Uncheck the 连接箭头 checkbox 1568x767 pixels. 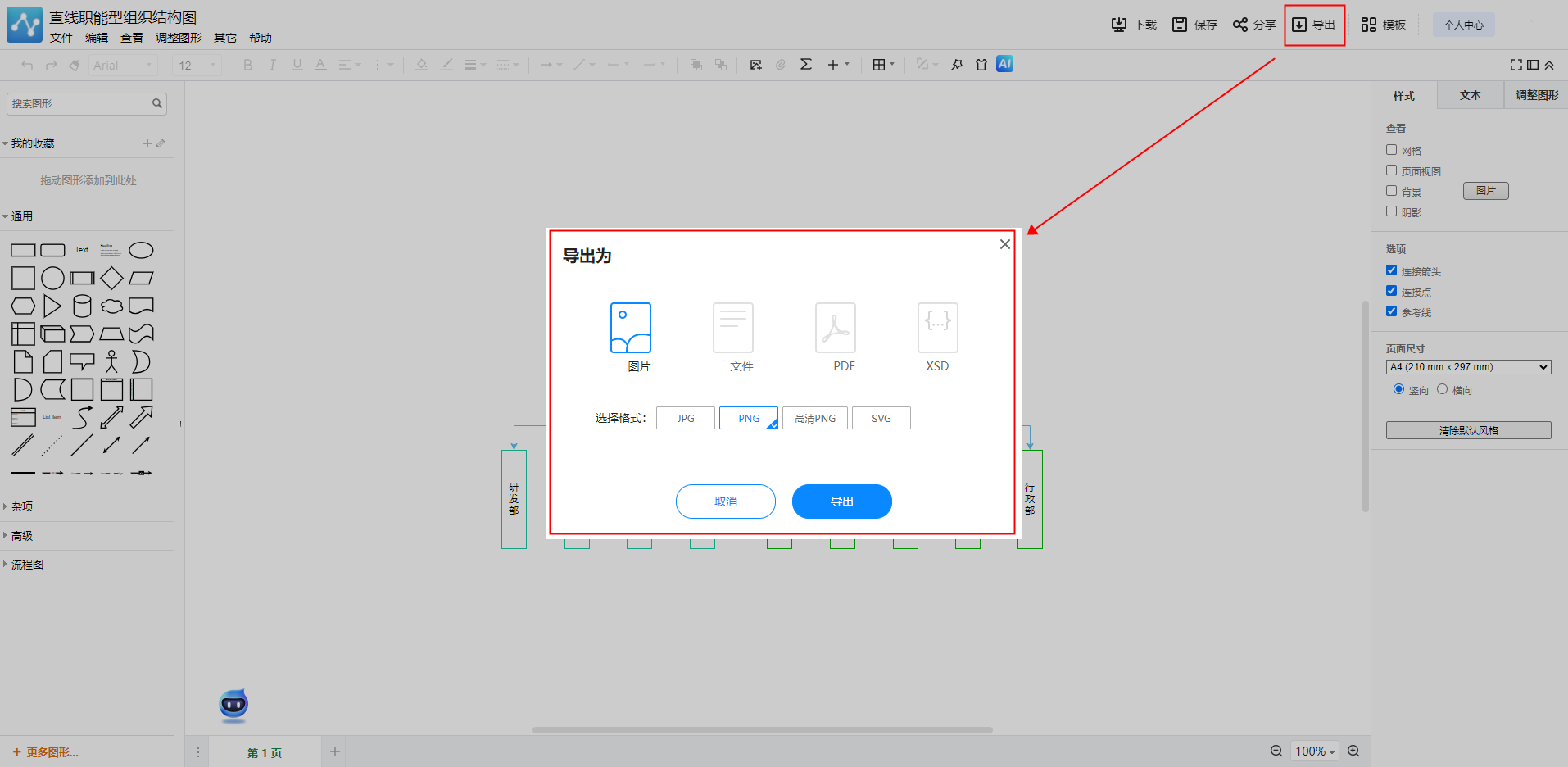[x=1391, y=270]
